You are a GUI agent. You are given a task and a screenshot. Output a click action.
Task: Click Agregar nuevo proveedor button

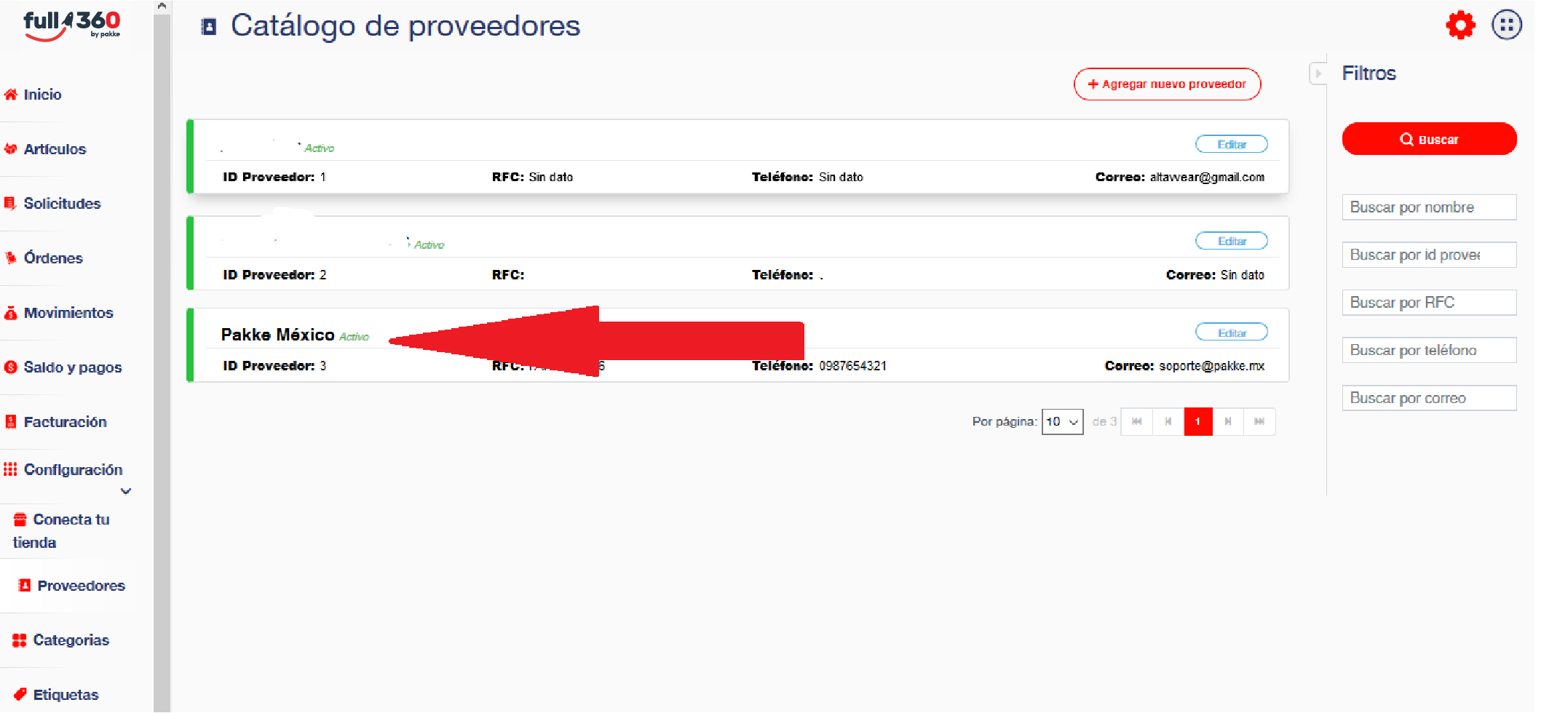1167,84
